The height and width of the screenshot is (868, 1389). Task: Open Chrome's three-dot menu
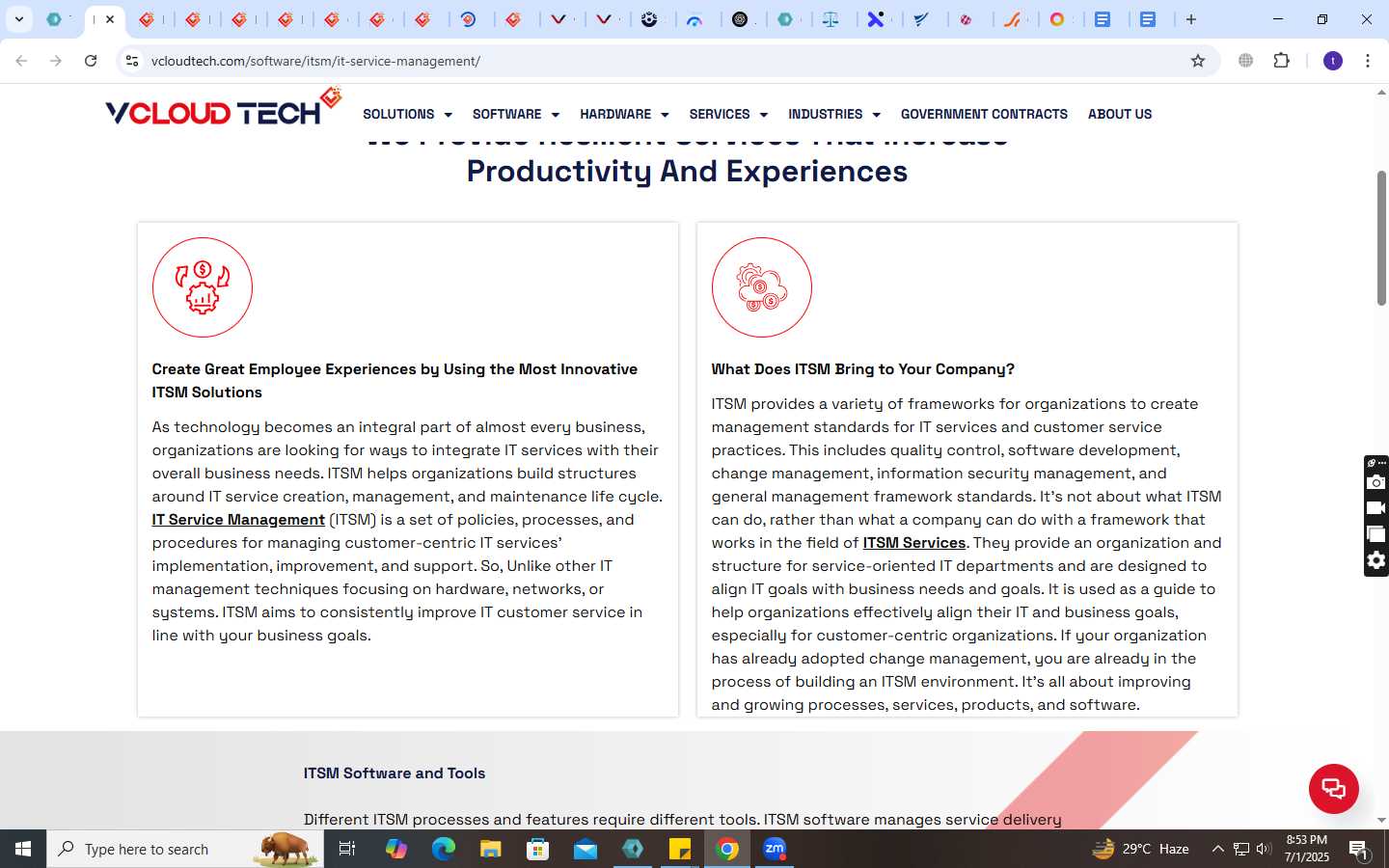coord(1368,61)
